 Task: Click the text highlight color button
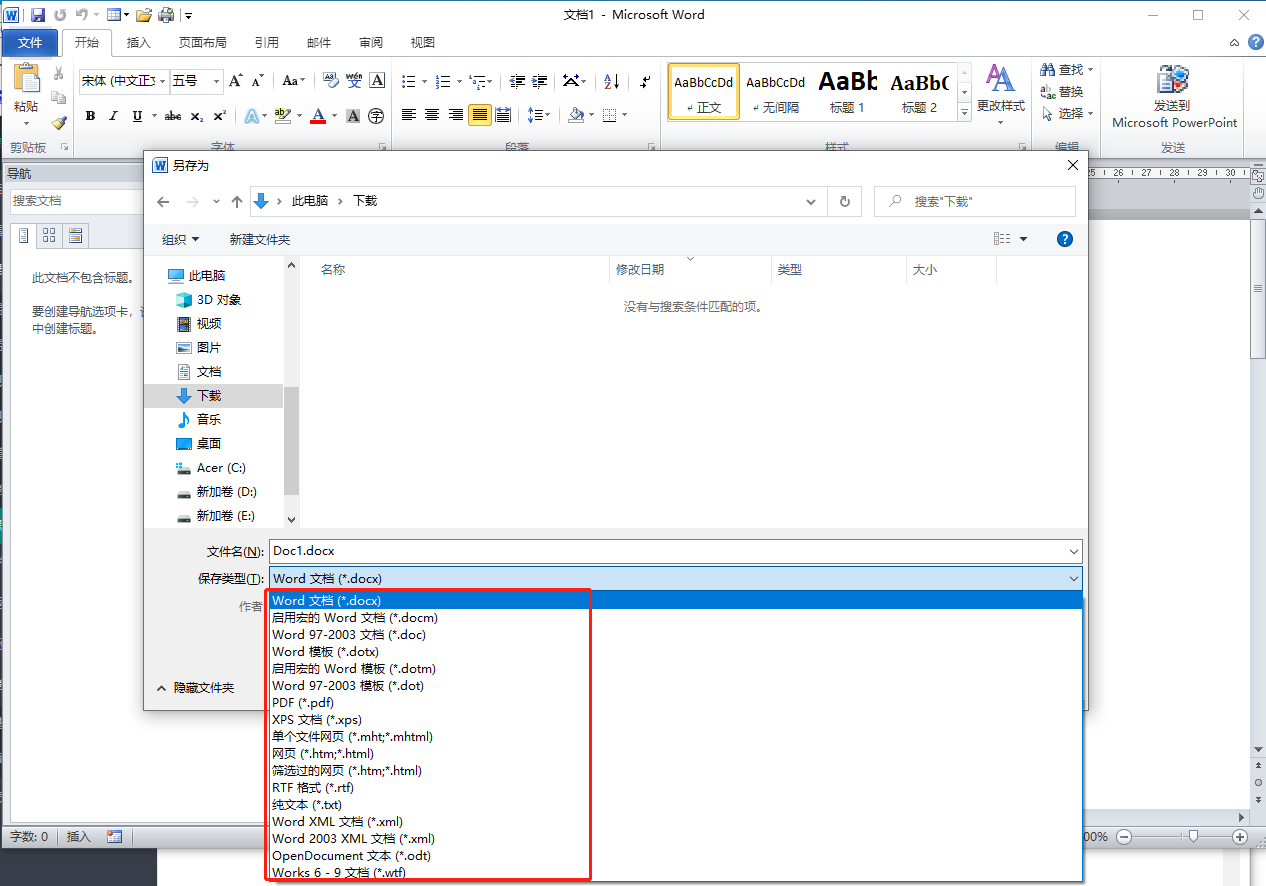pyautogui.click(x=282, y=116)
